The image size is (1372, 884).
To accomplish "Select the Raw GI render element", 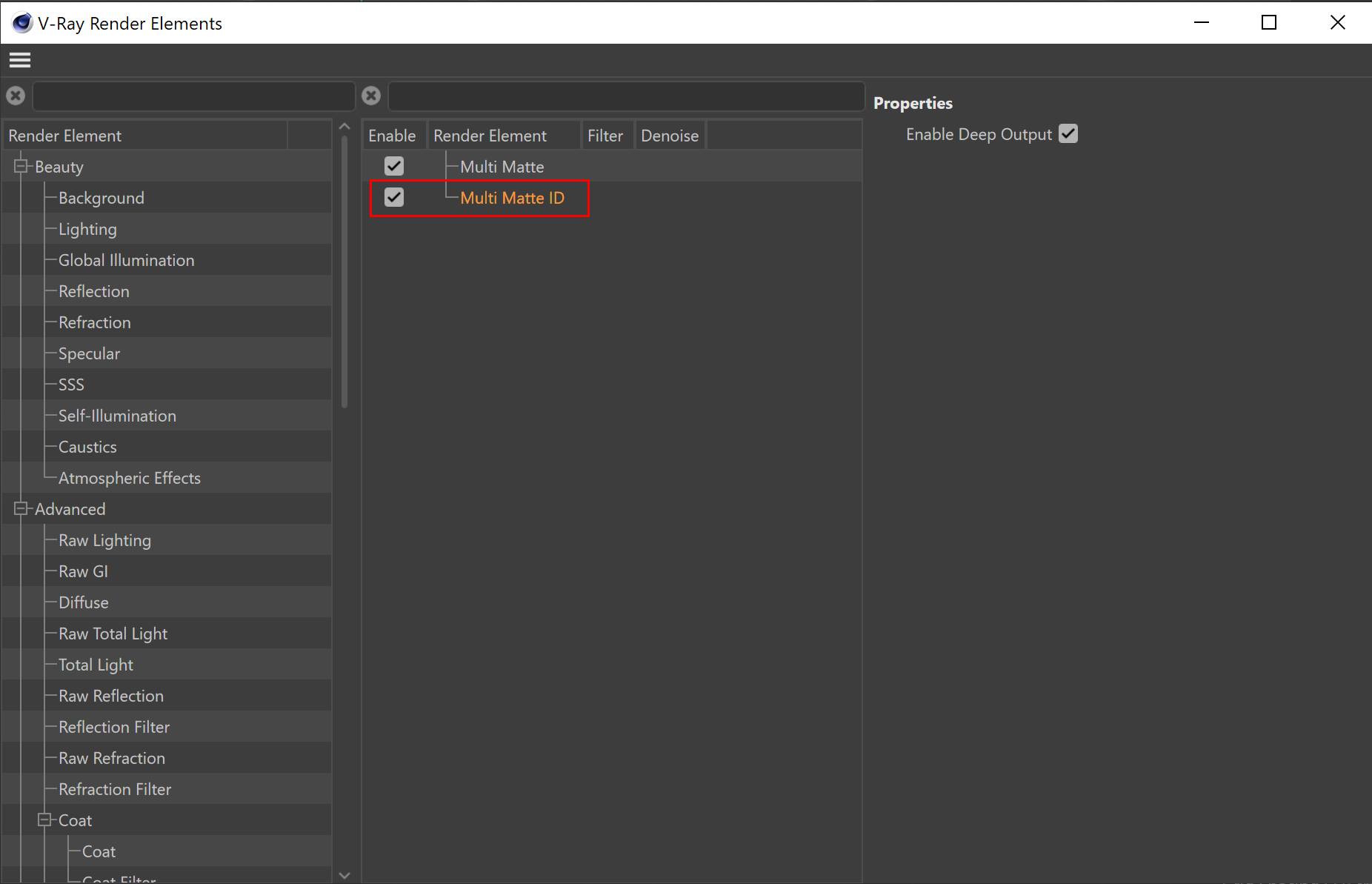I will (83, 571).
